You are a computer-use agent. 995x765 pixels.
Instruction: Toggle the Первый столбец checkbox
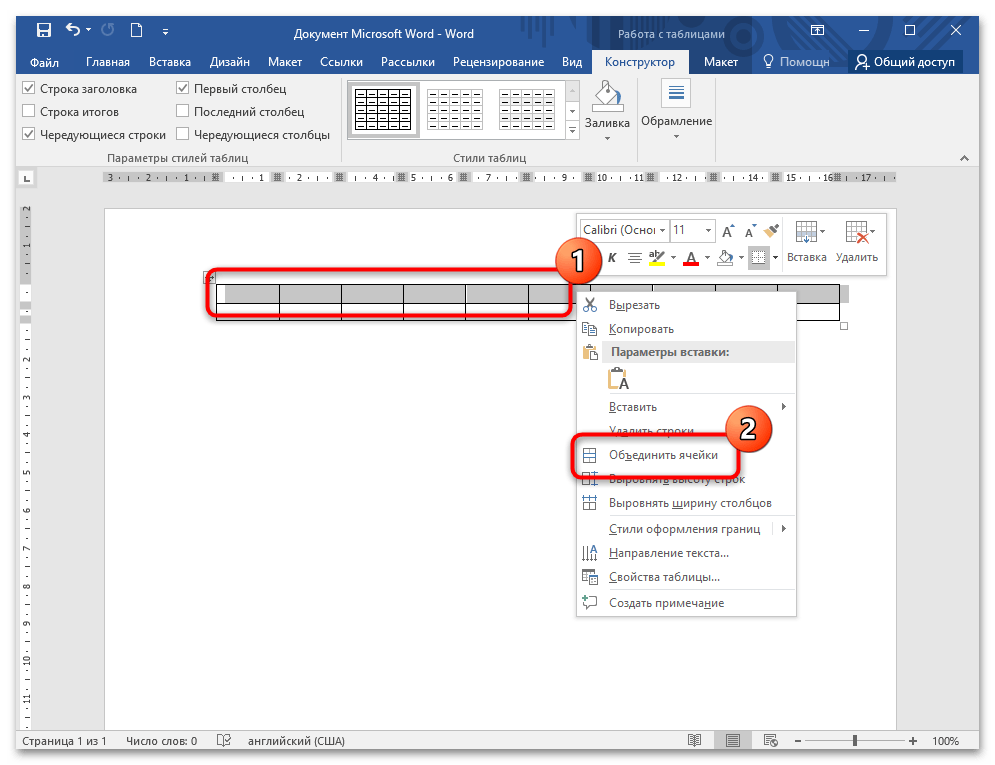pos(182,88)
